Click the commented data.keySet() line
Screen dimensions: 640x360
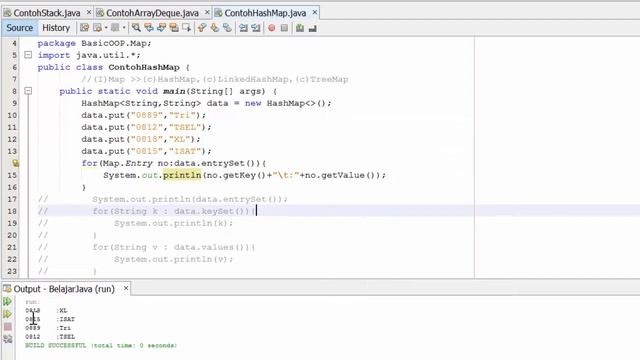(174, 211)
